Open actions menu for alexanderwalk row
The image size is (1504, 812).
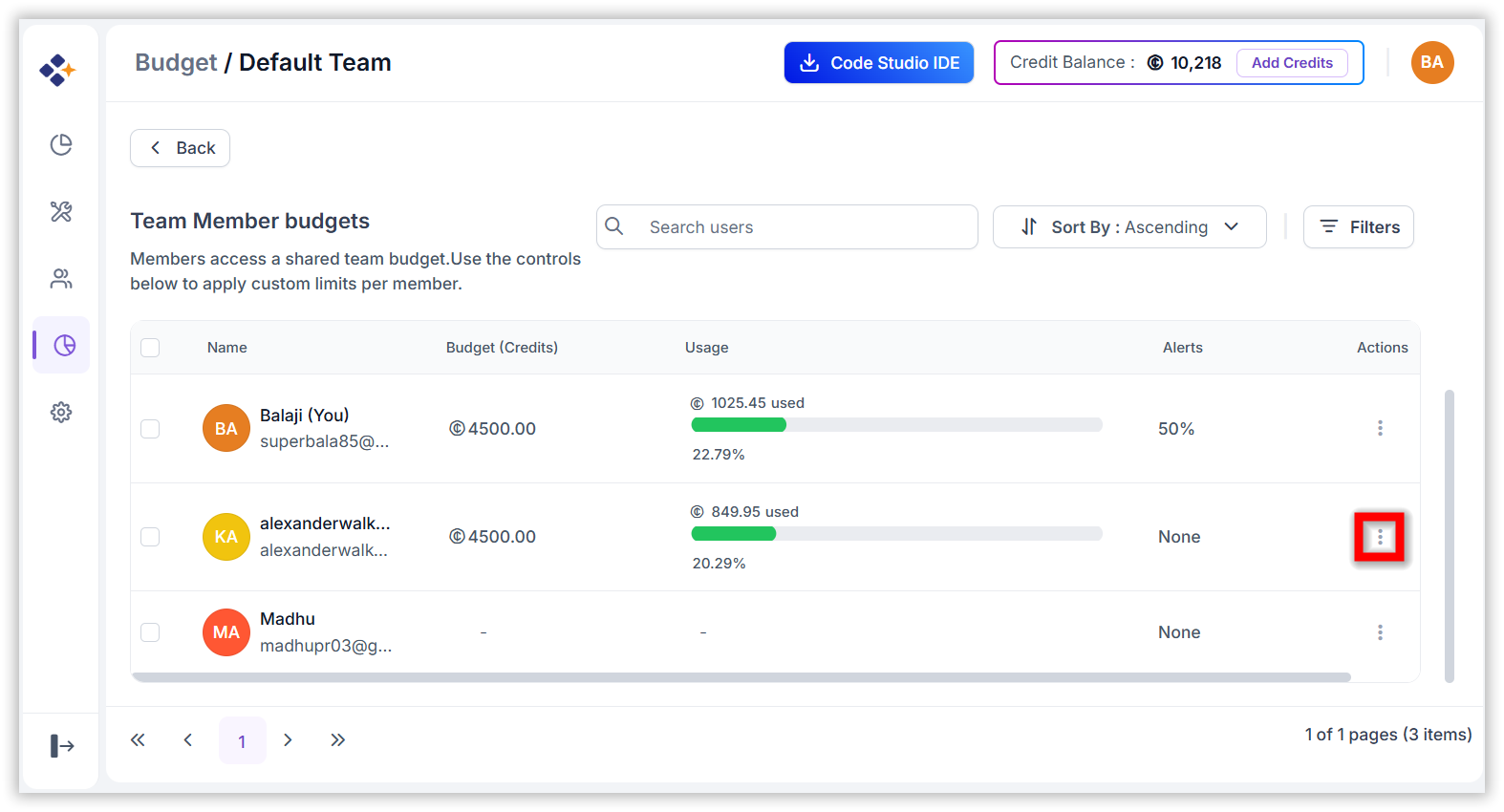point(1380,538)
